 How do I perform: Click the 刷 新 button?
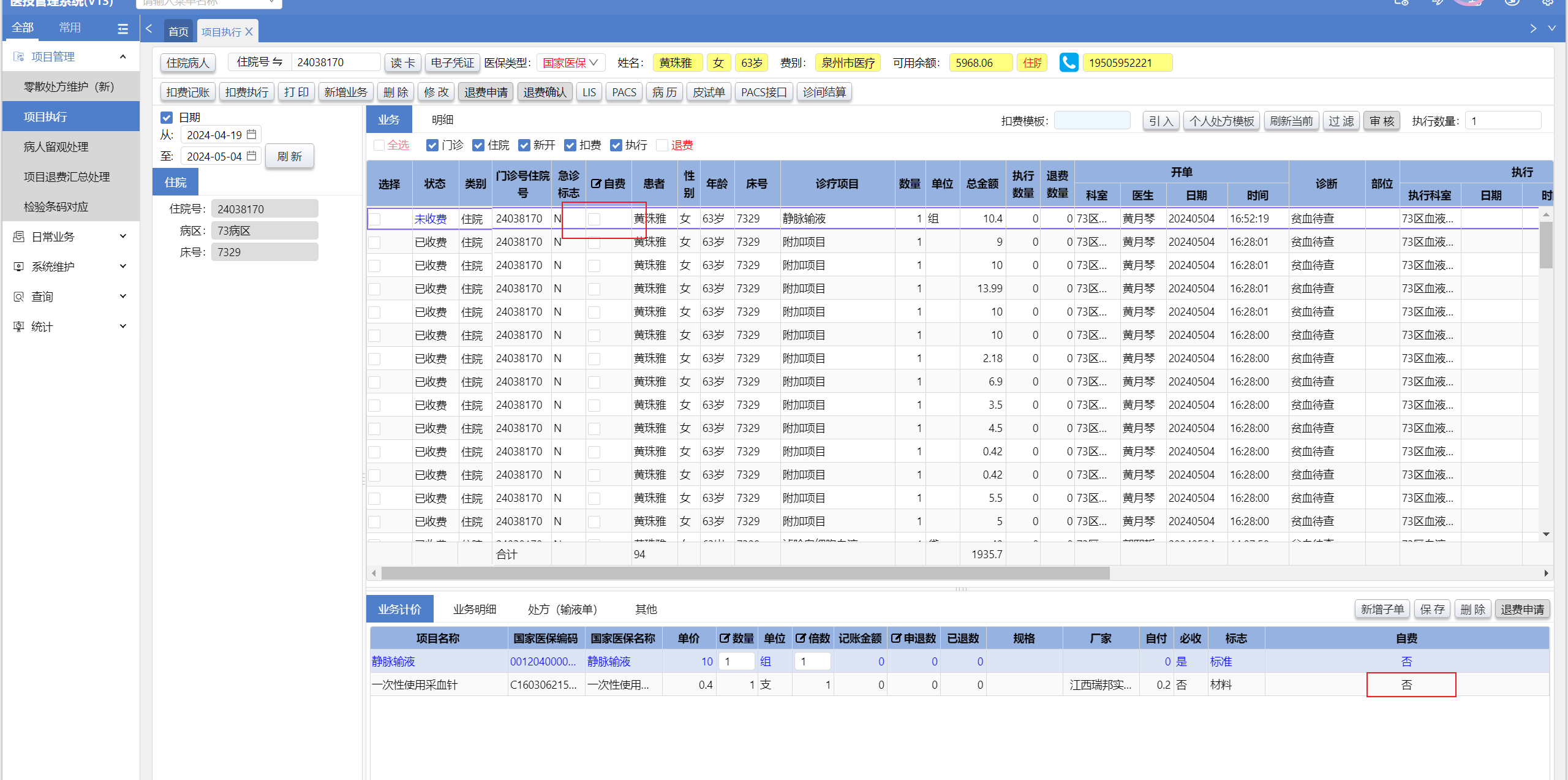click(x=289, y=156)
